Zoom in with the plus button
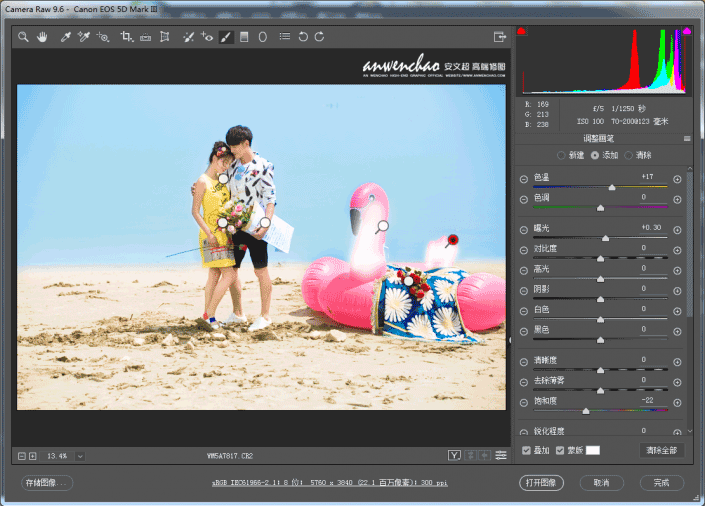705x506 pixels. [32, 456]
